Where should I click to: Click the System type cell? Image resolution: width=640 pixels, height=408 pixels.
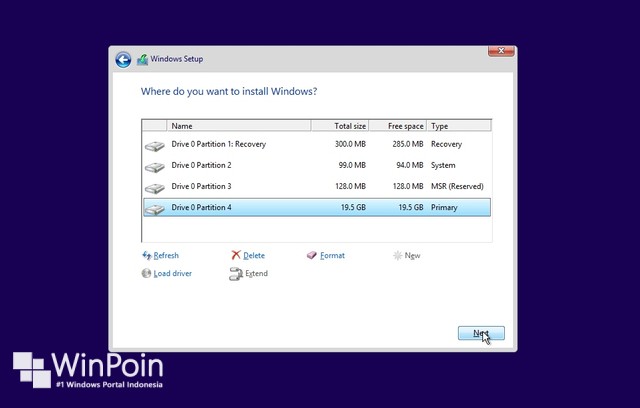(x=443, y=165)
